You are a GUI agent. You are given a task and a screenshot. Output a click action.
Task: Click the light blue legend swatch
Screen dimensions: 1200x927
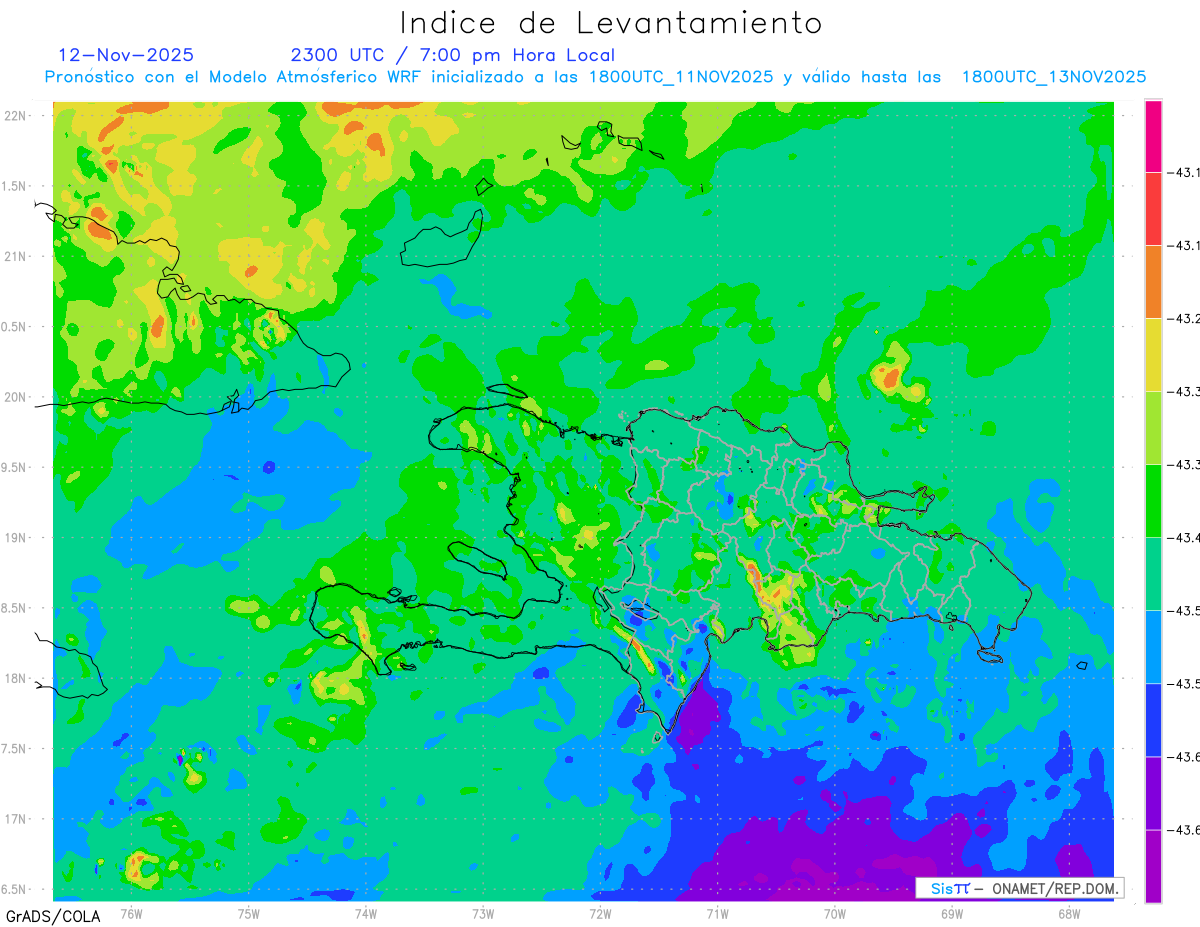[x=1153, y=647]
